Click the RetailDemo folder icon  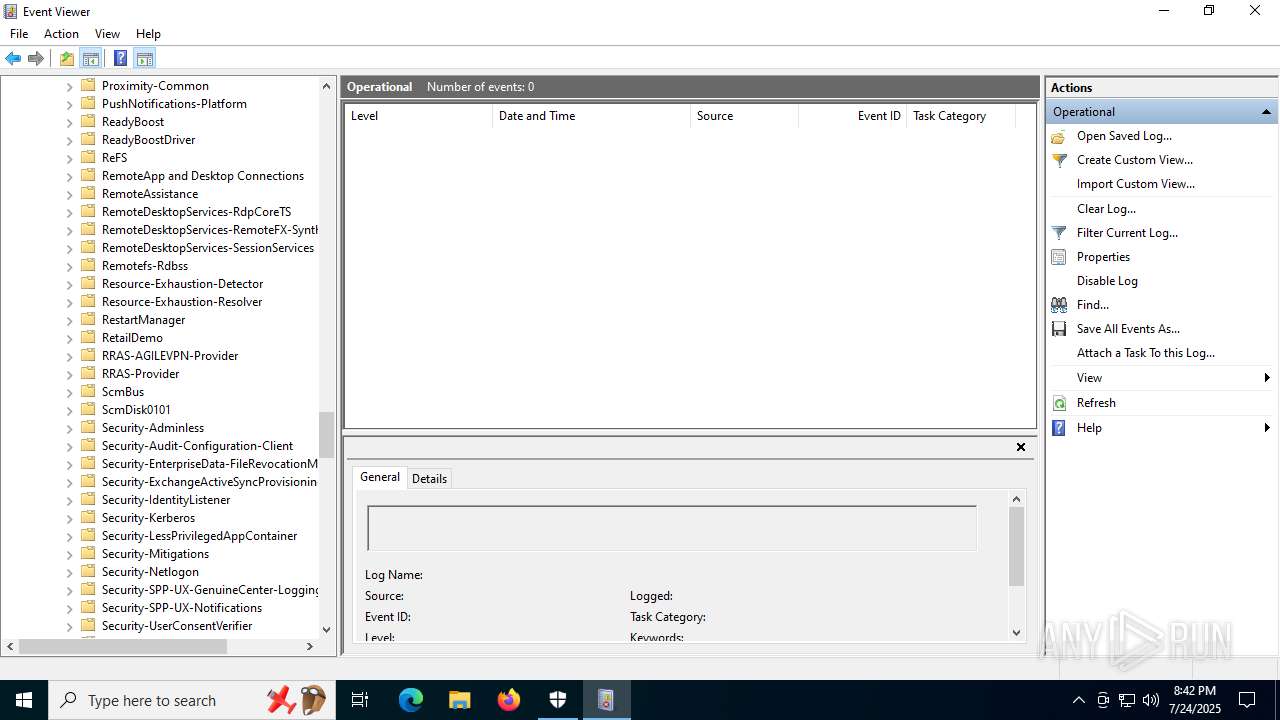tap(88, 338)
